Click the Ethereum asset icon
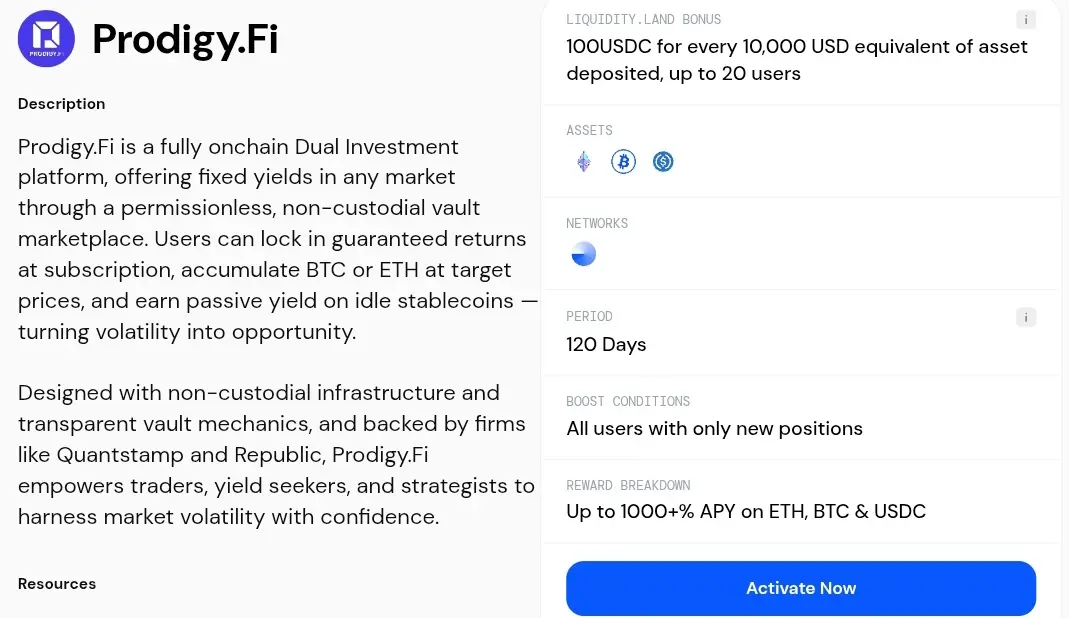The height and width of the screenshot is (618, 1069). [584, 162]
